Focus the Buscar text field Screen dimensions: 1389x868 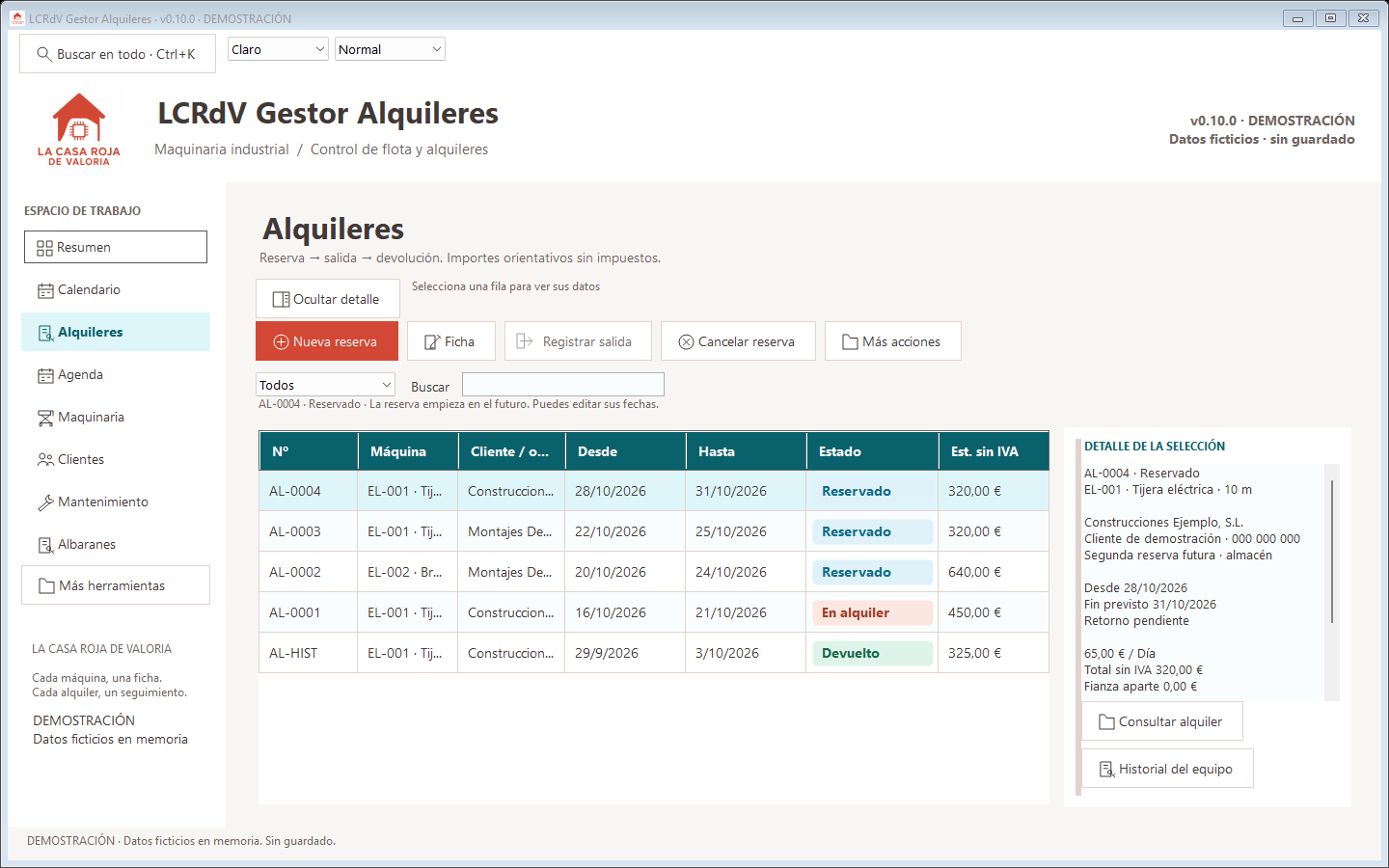[563, 385]
